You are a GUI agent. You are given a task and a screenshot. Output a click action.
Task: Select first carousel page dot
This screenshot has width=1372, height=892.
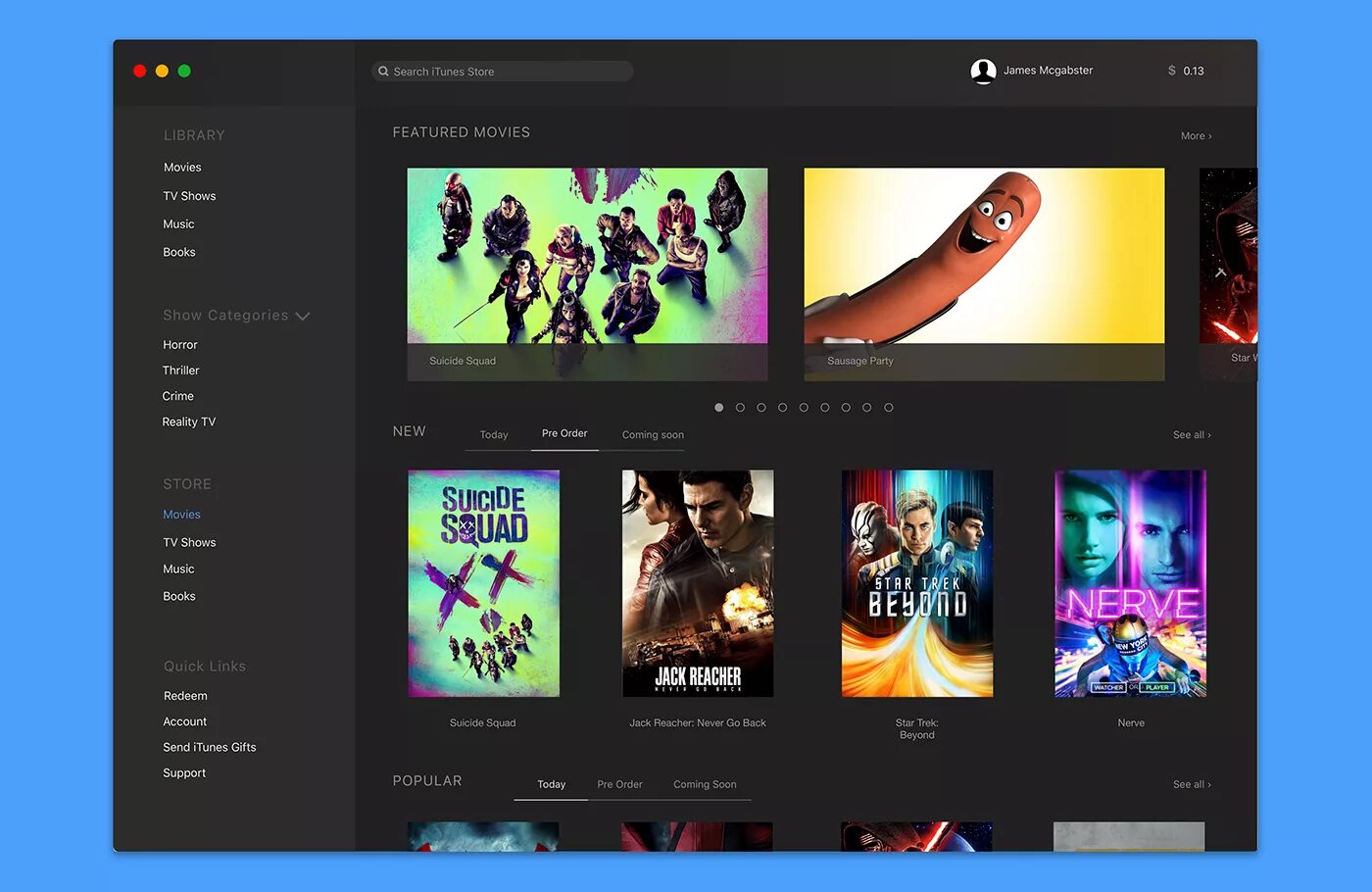718,407
